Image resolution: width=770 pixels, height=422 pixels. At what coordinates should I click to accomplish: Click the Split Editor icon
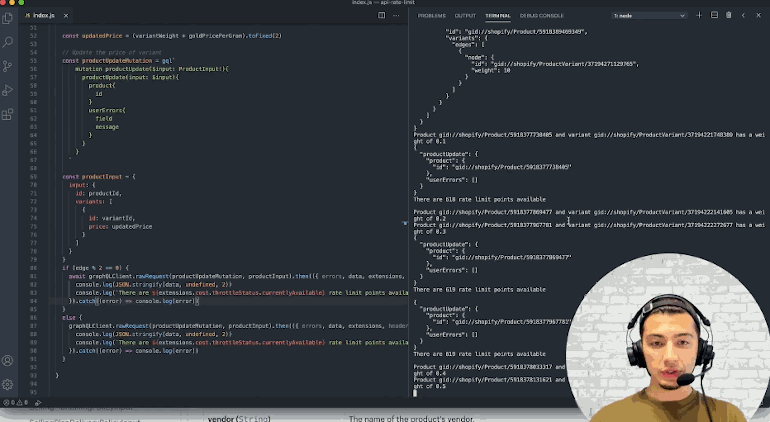382,15
